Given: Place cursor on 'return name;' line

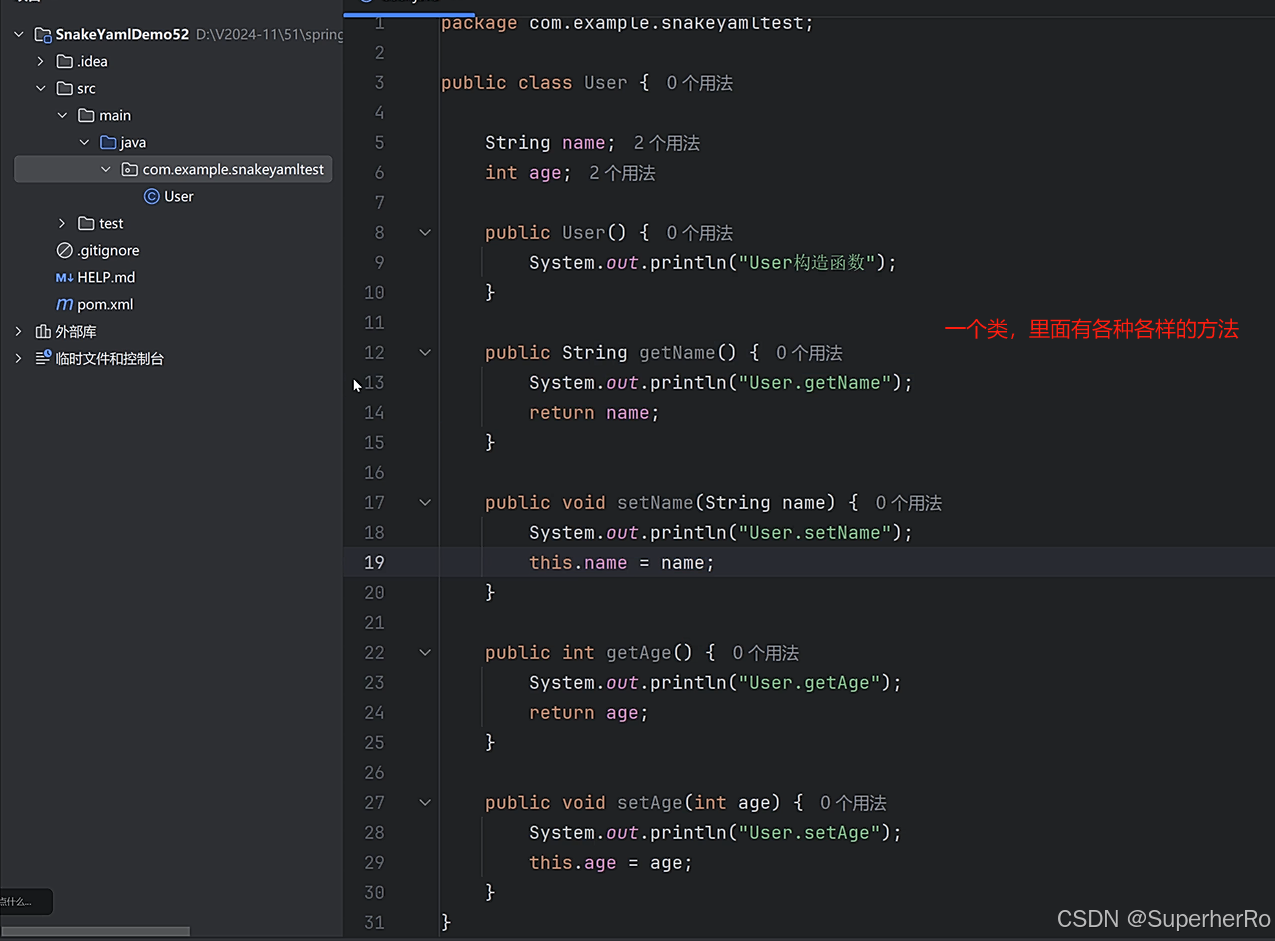Looking at the screenshot, I should coord(594,412).
